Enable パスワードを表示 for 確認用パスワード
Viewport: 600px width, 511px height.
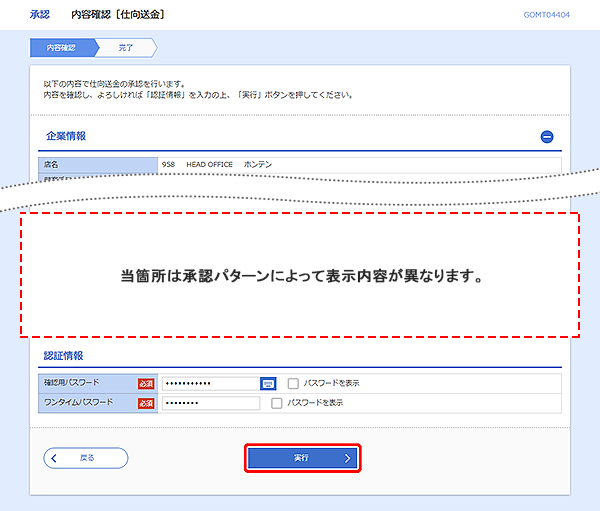(x=293, y=383)
